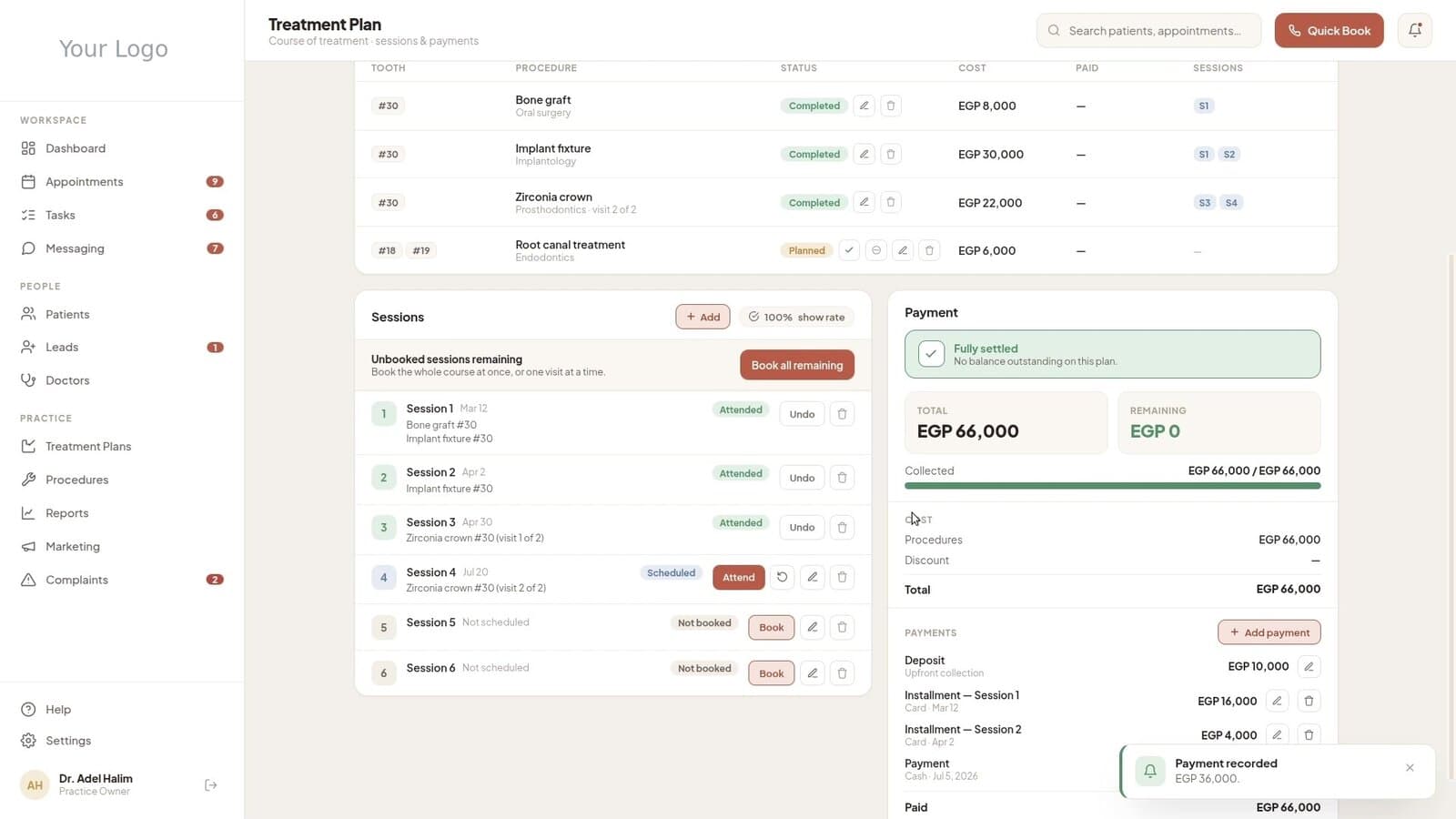Image resolution: width=1456 pixels, height=819 pixels.
Task: Open Complaints
Action: 122,580
